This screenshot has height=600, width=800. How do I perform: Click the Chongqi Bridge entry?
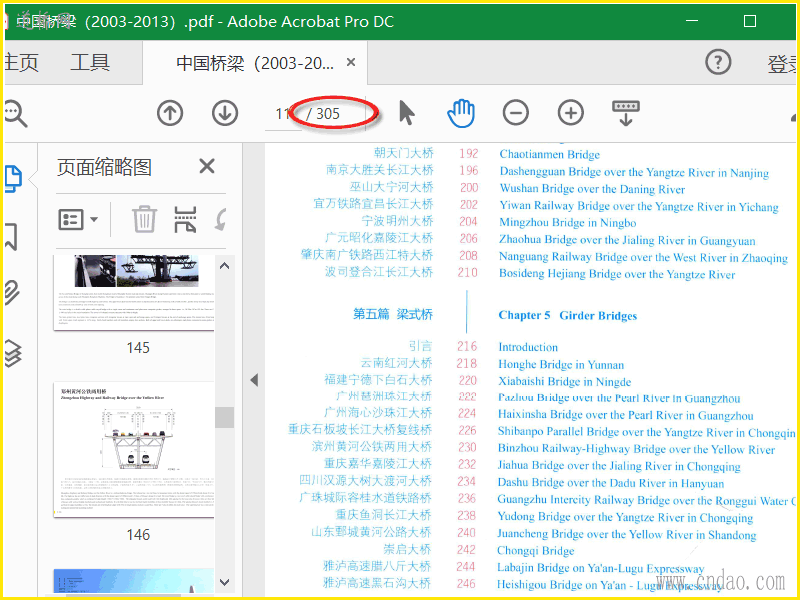536,551
